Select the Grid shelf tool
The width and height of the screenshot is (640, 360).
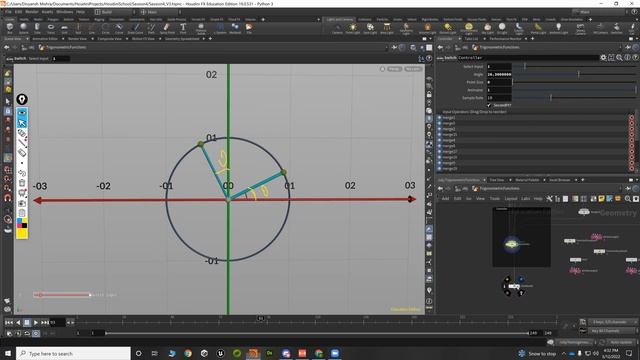click(64, 28)
